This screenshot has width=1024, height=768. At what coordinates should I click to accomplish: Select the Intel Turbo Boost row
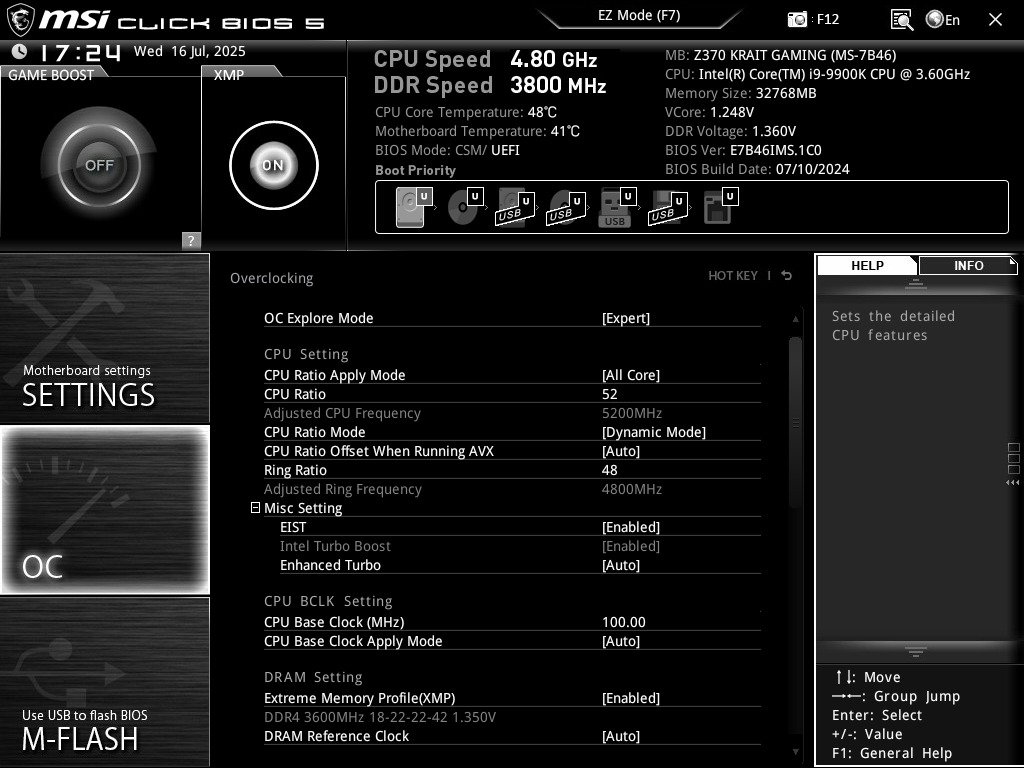(x=512, y=546)
